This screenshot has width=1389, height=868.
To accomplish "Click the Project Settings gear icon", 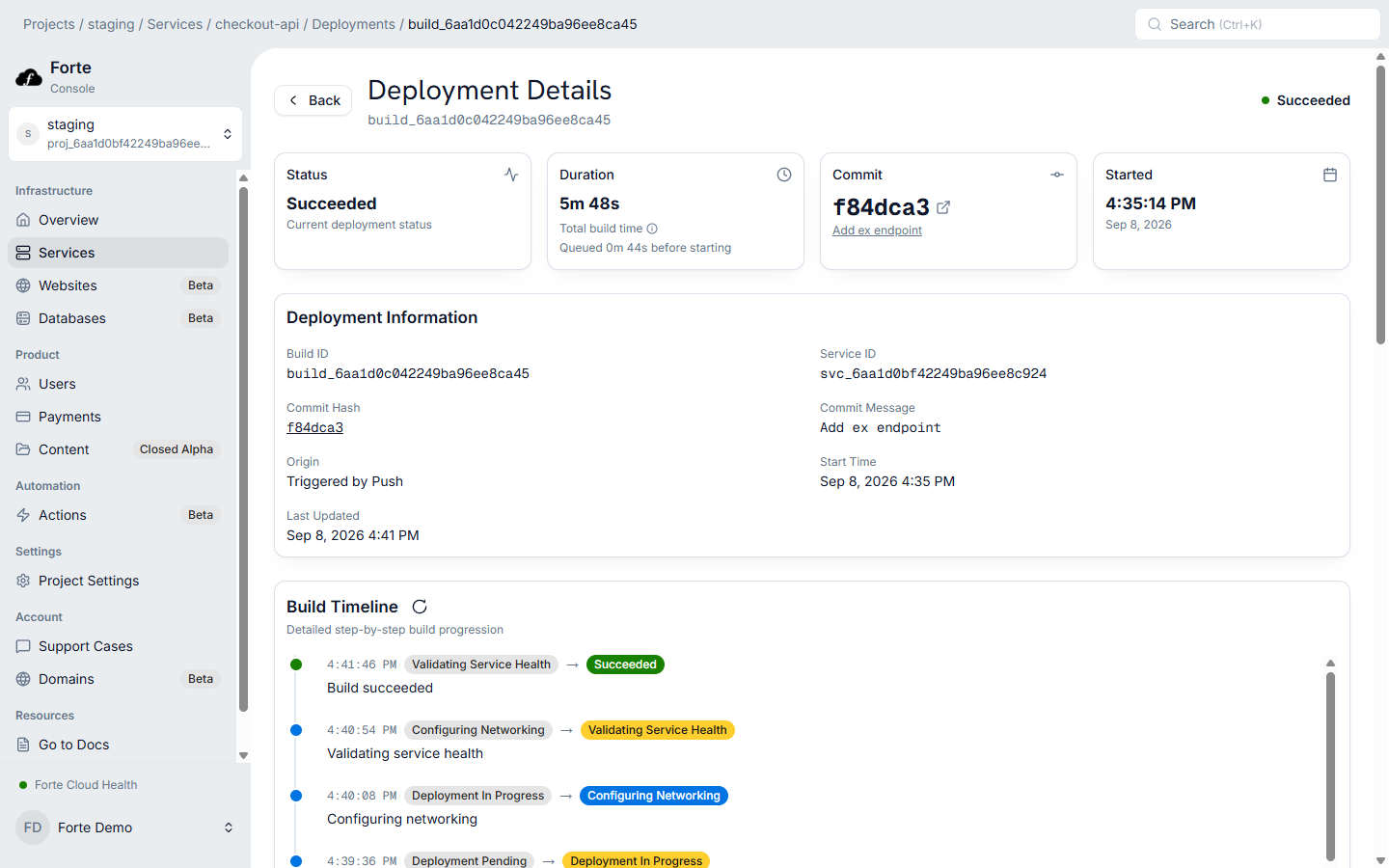I will tap(23, 581).
